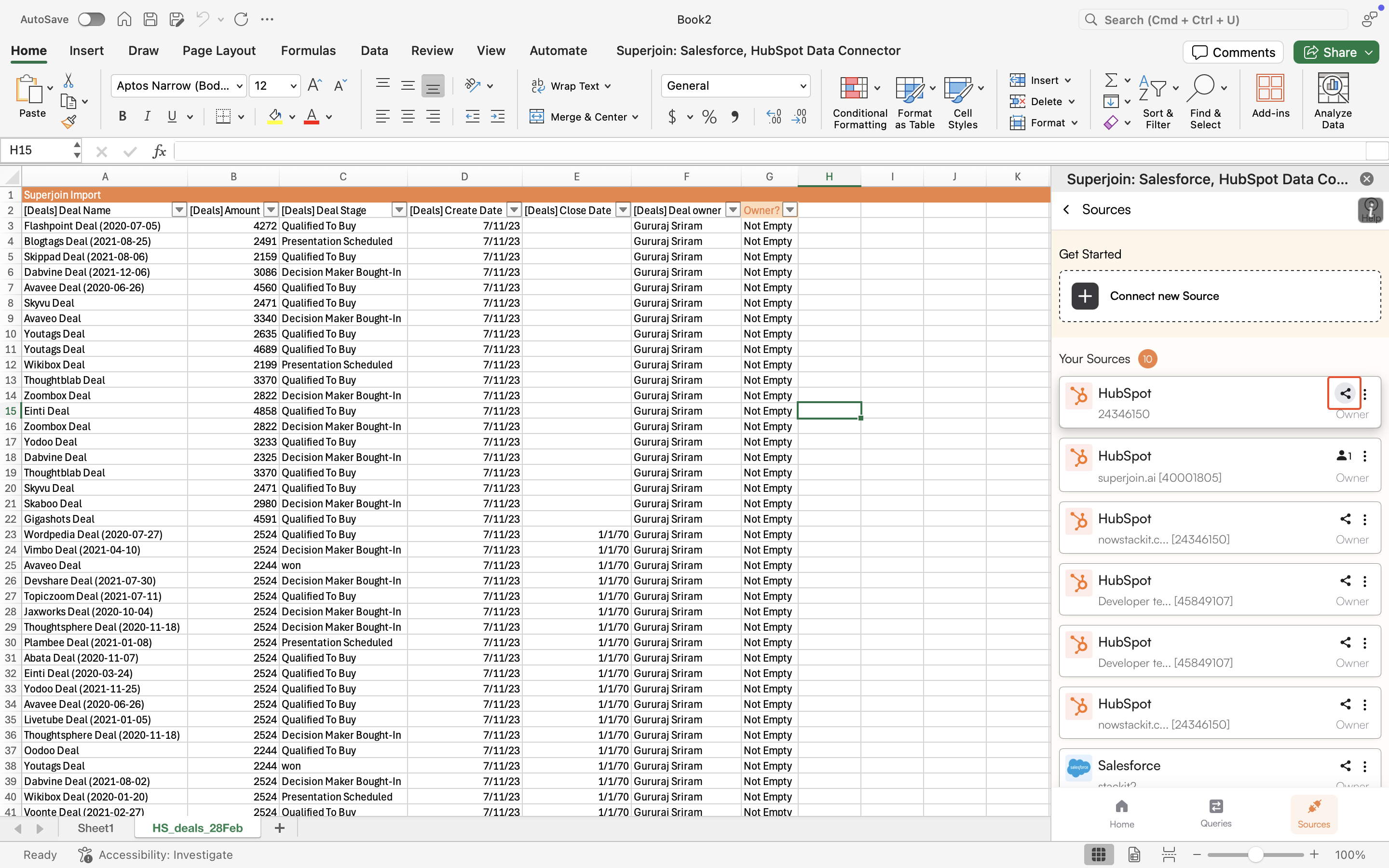Open the Comments button
Viewport: 1389px width, 868px height.
(x=1233, y=52)
